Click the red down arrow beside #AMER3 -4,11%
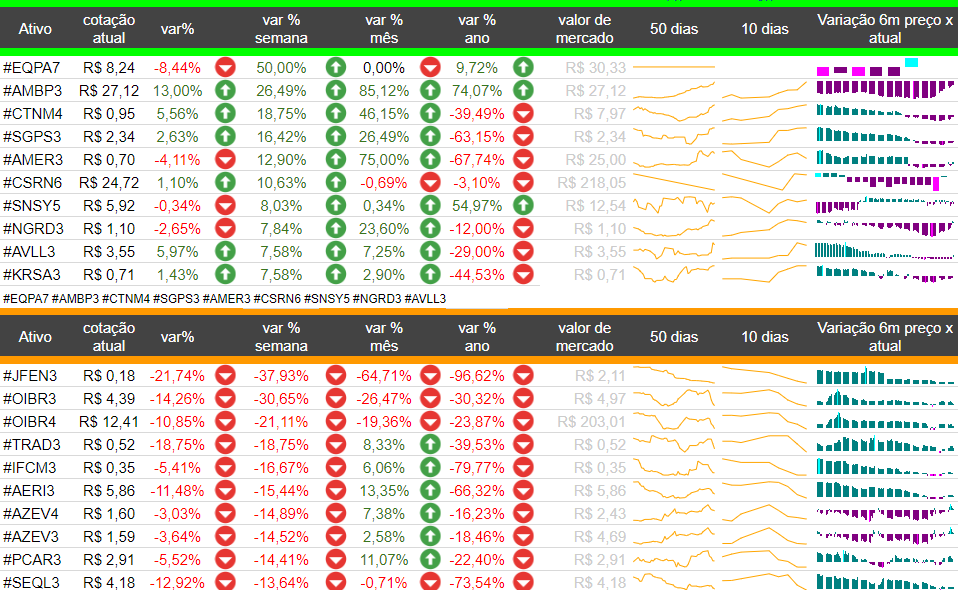958x590 pixels. point(225,159)
